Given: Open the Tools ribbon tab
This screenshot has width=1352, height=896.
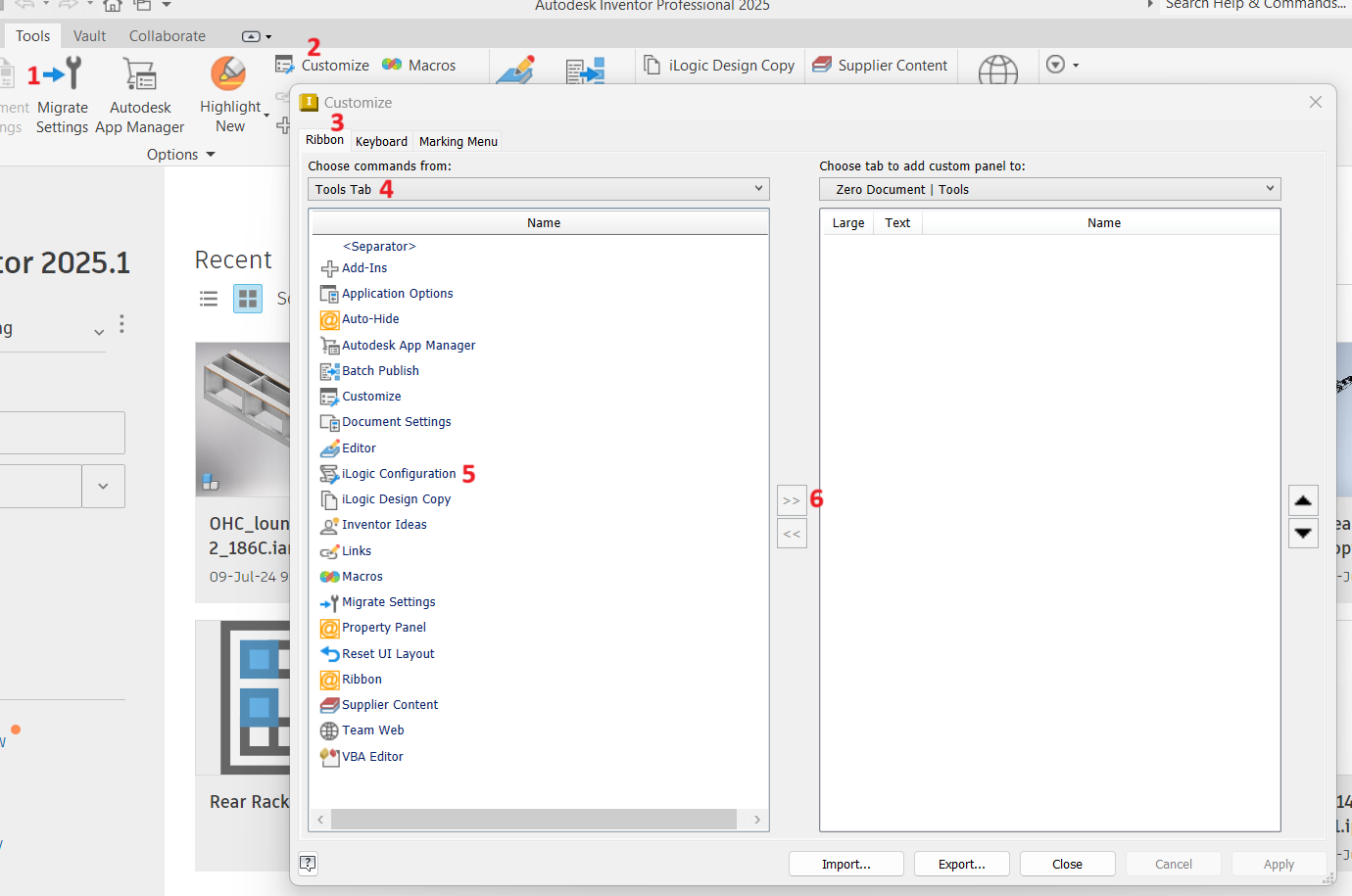Looking at the screenshot, I should pyautogui.click(x=32, y=36).
